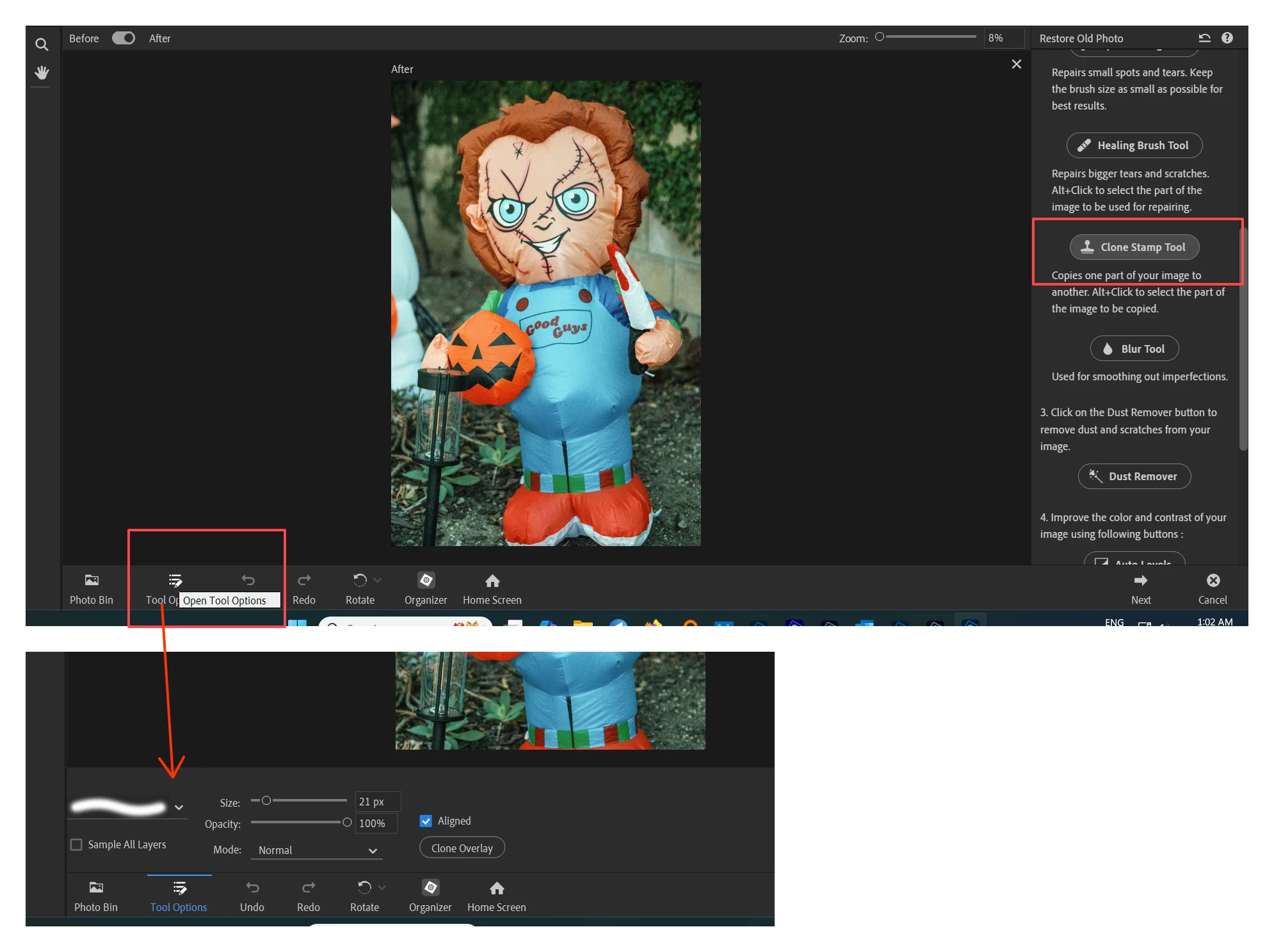
Task: Click the "Before" label beside the toggle
Action: click(84, 38)
